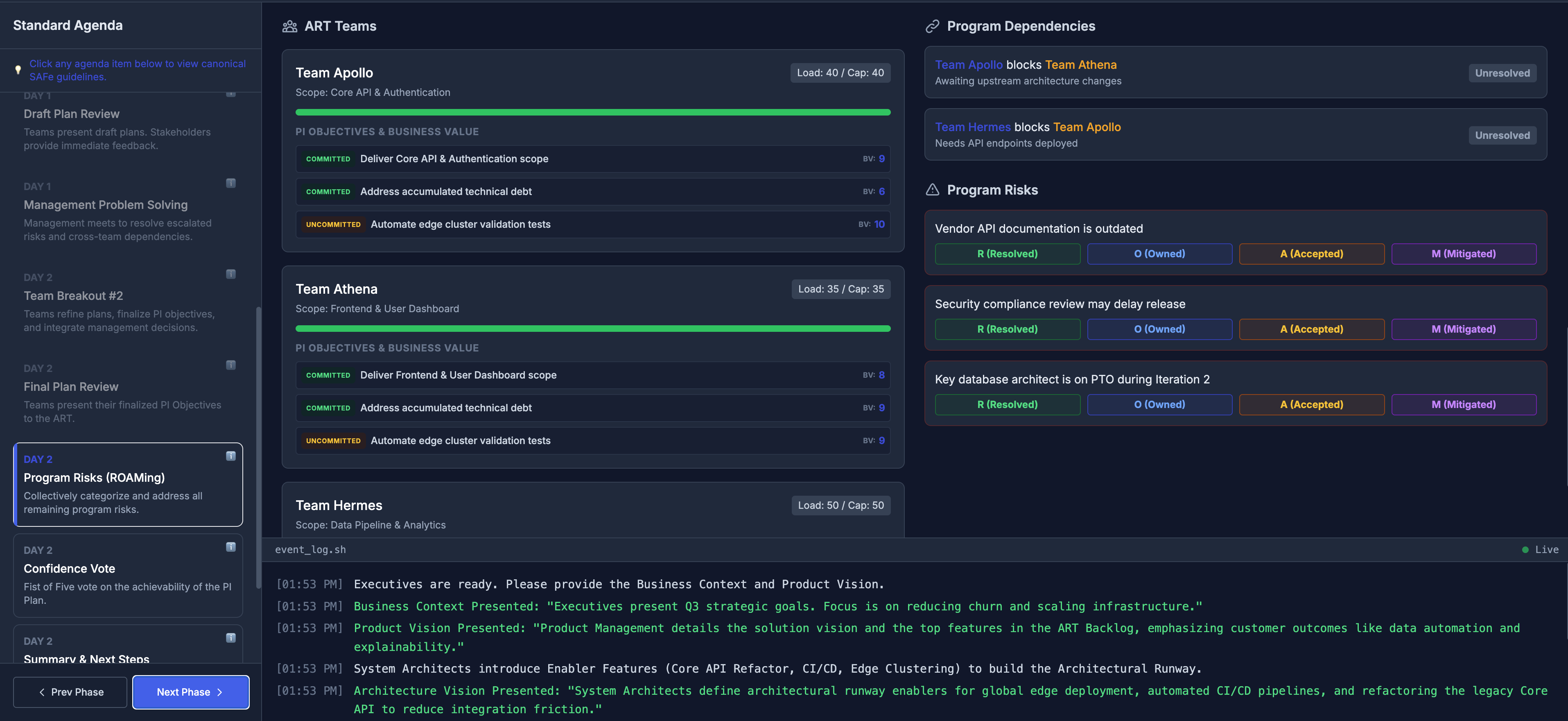This screenshot has width=1568, height=721.
Task: Mark Security compliance review risk as O (Owned)
Action: point(1159,329)
